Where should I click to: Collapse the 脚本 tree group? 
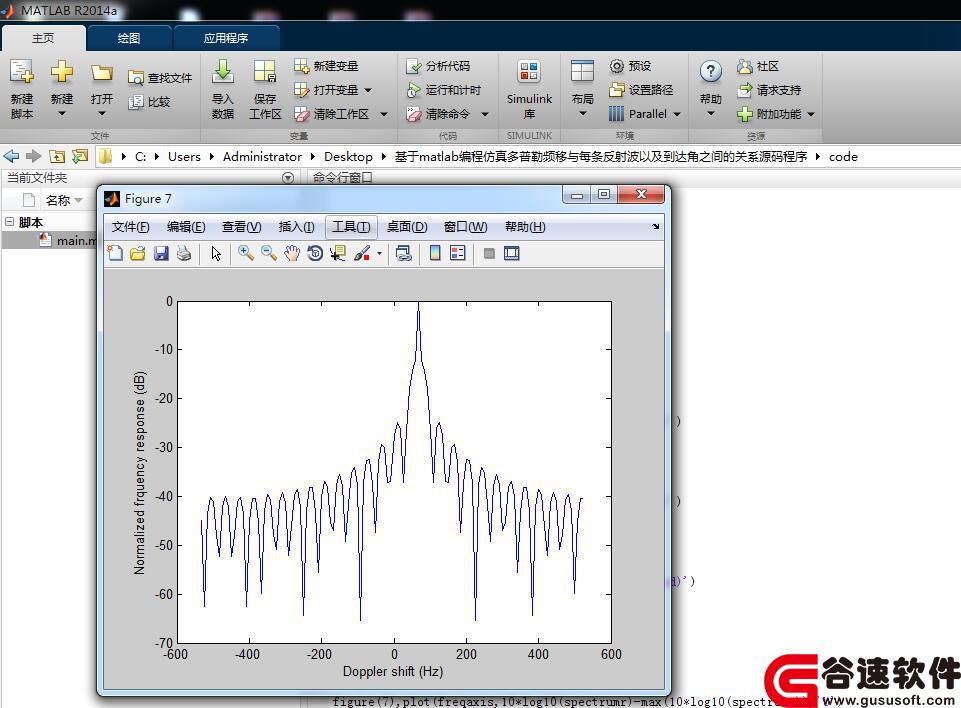pyautogui.click(x=9, y=221)
